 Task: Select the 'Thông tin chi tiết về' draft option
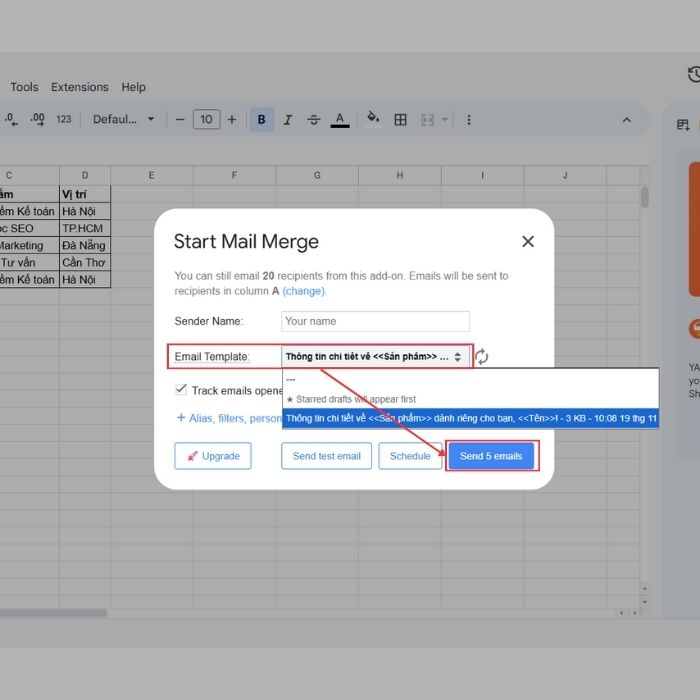(471, 418)
